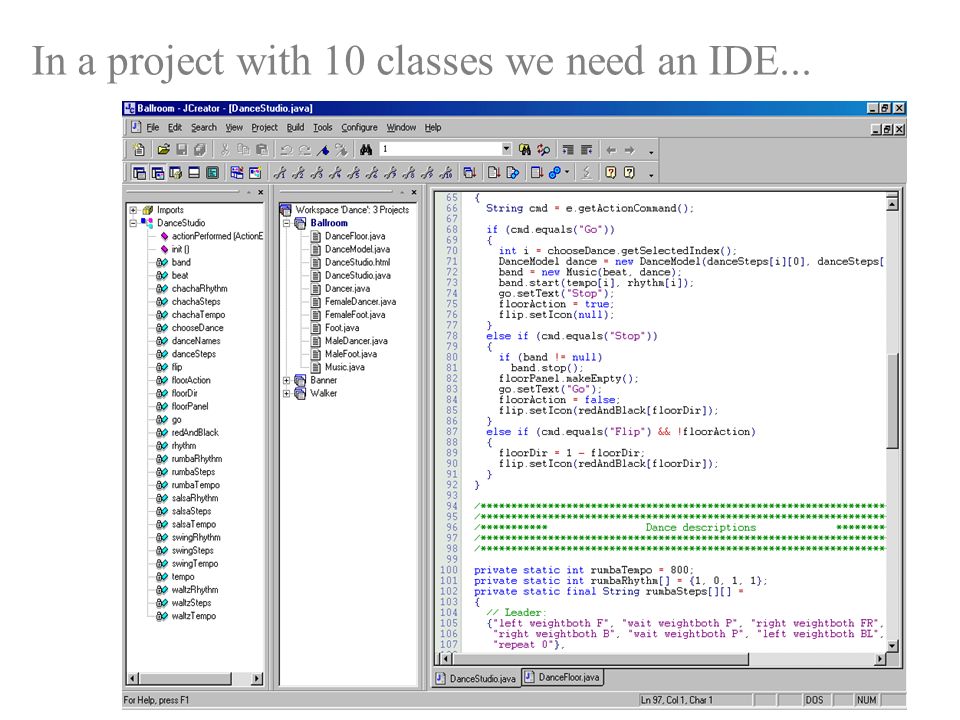960x720 pixels.
Task: Click the Save floppy disk icon
Action: click(x=181, y=149)
